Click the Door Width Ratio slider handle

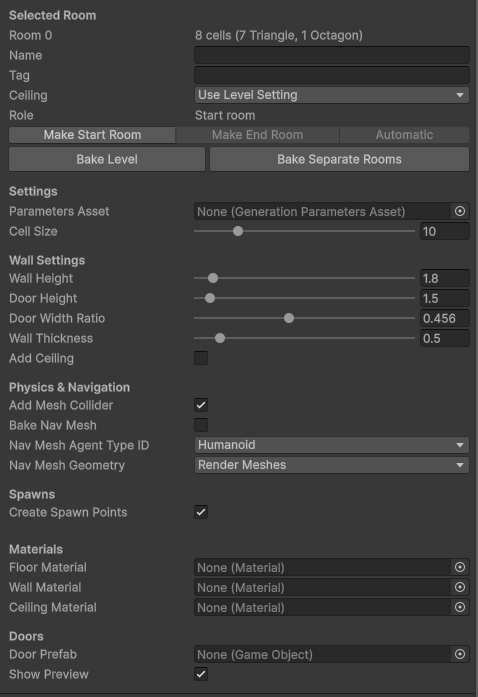tap(289, 318)
